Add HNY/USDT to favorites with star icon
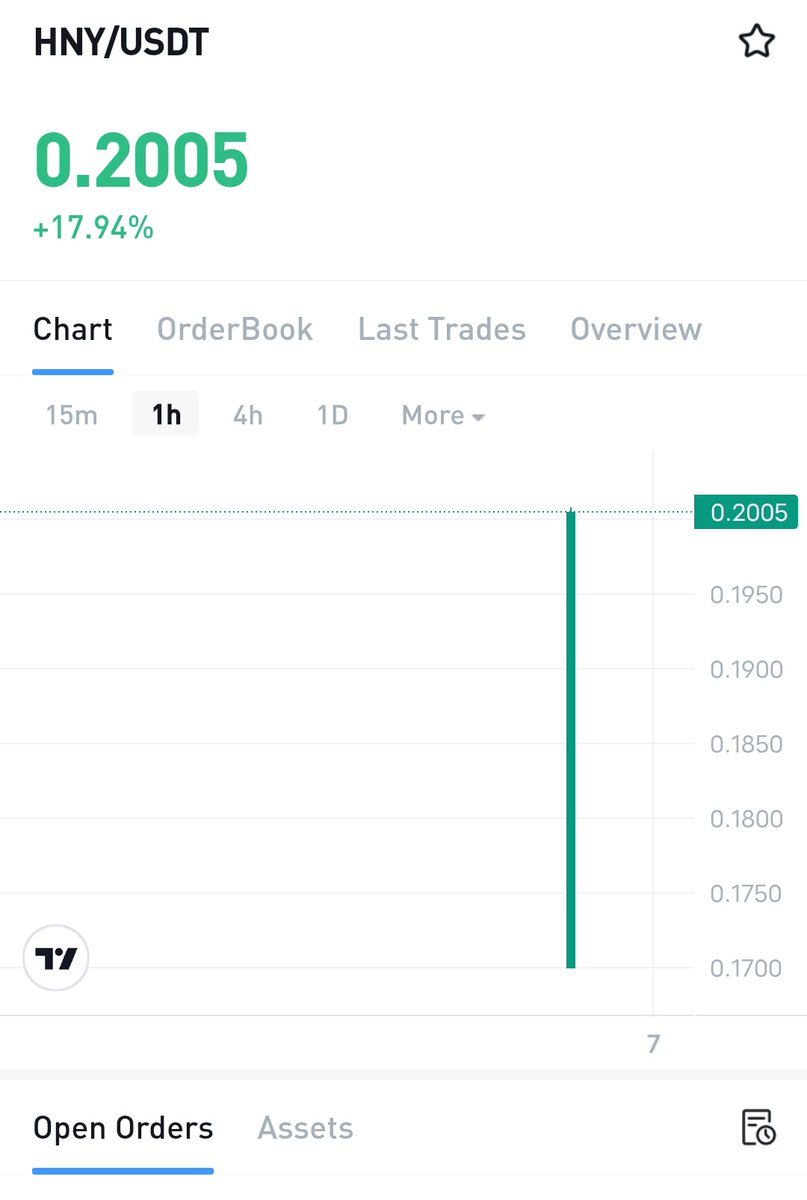The image size is (807, 1200). click(x=756, y=42)
